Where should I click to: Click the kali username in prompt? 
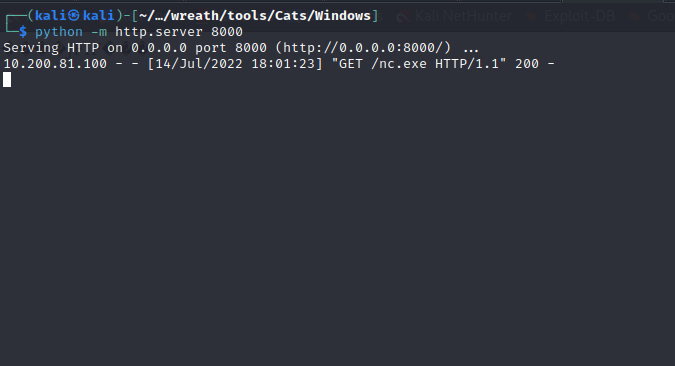pos(51,16)
